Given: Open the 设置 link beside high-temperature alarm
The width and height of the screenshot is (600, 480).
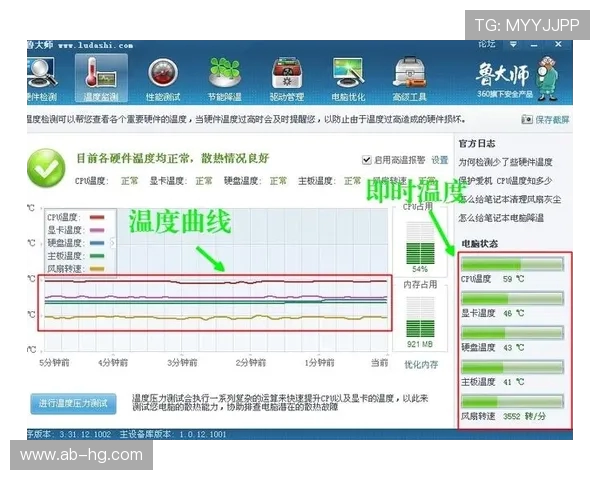Looking at the screenshot, I should coord(439,160).
